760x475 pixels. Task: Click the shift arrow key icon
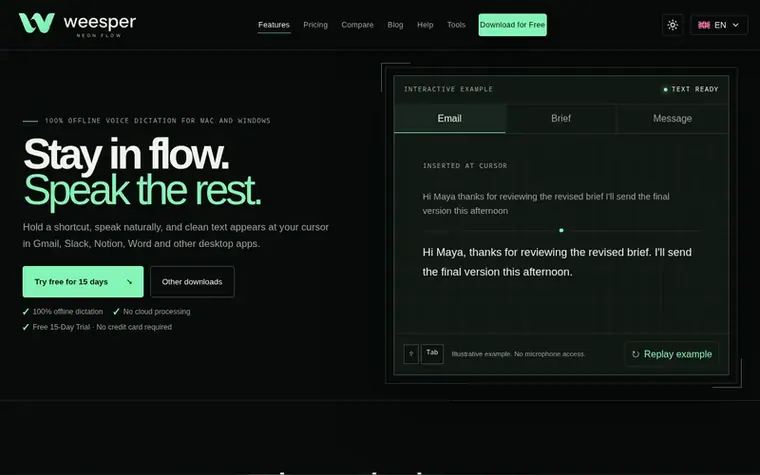[x=411, y=354]
